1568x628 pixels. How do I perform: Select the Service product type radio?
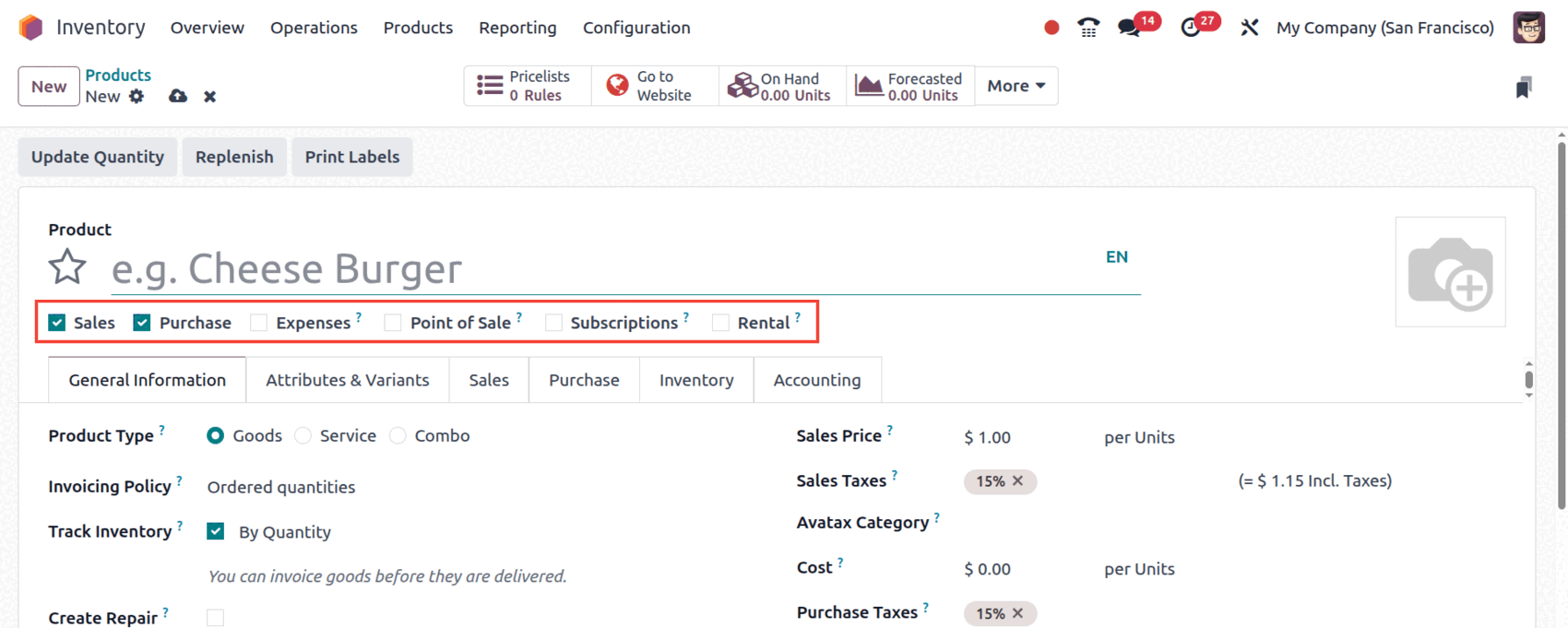(x=303, y=436)
